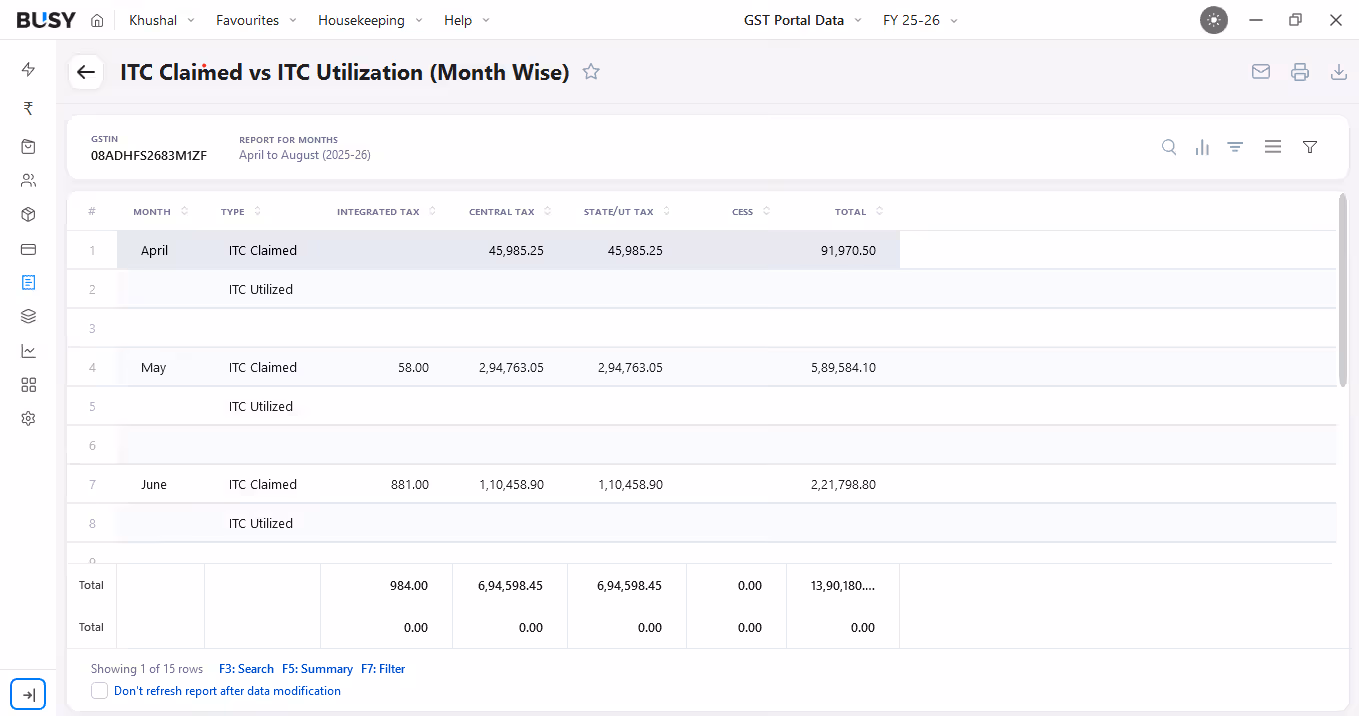Click the home icon in top bar
The width and height of the screenshot is (1359, 716).
pos(97,20)
